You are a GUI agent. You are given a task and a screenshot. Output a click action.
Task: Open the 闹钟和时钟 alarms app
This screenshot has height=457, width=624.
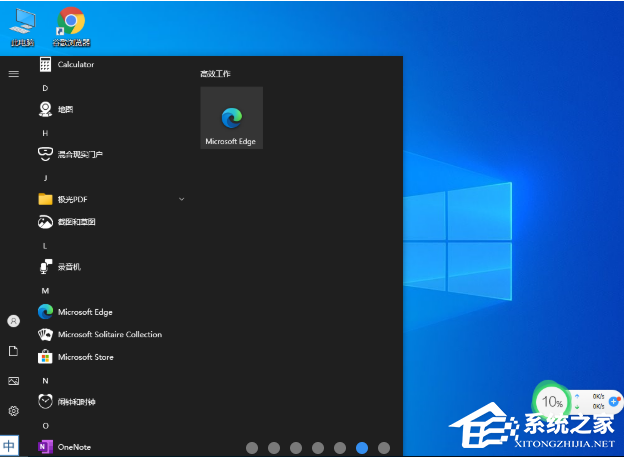[77, 402]
